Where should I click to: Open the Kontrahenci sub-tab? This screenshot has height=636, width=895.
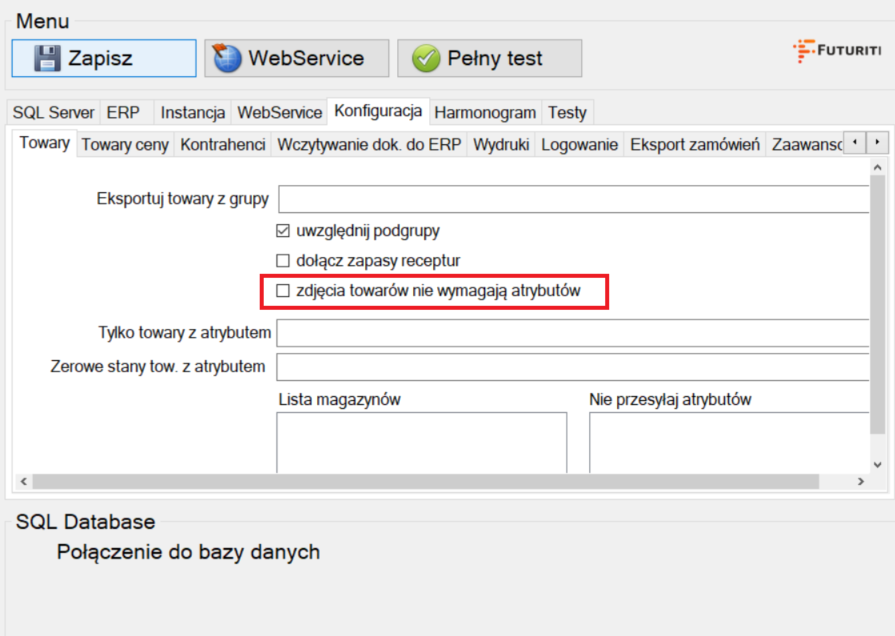click(223, 145)
